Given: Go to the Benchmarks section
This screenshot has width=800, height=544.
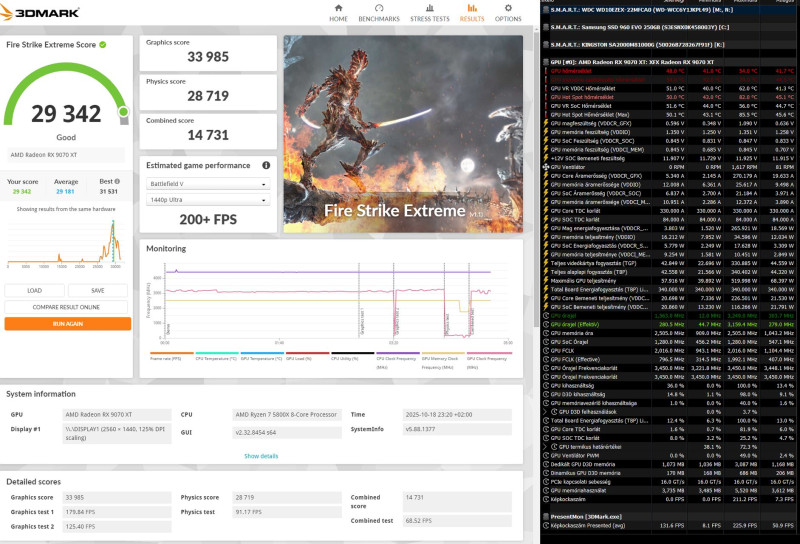Looking at the screenshot, I should tap(379, 13).
